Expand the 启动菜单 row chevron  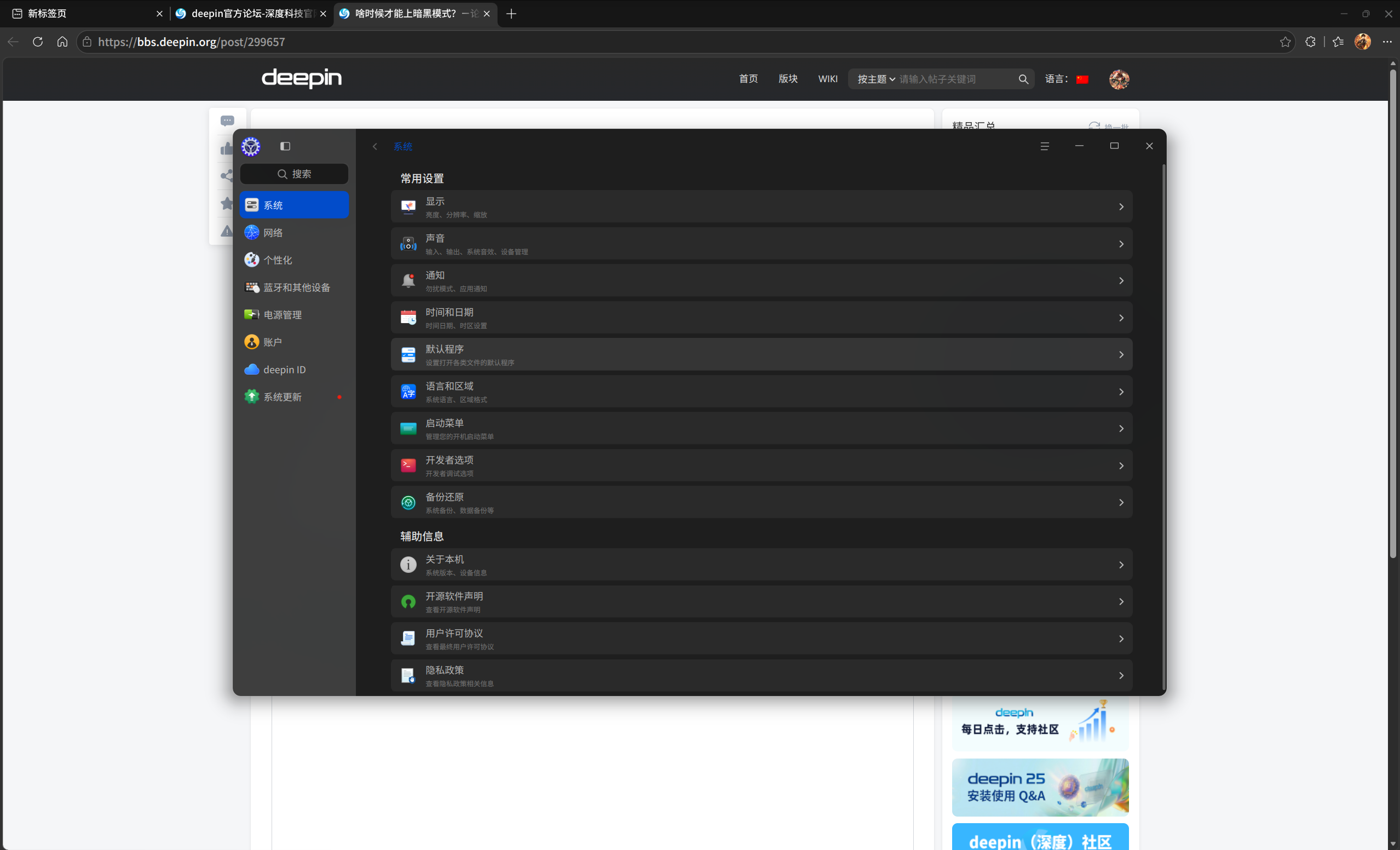(x=1121, y=428)
